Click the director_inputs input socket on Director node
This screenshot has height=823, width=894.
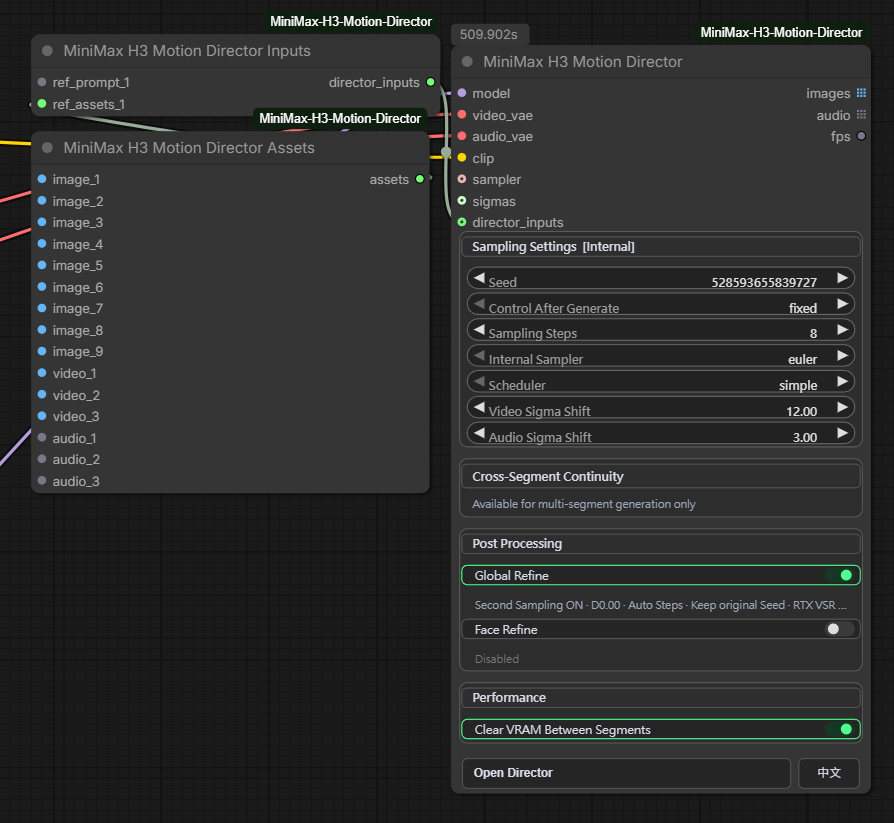coord(462,222)
